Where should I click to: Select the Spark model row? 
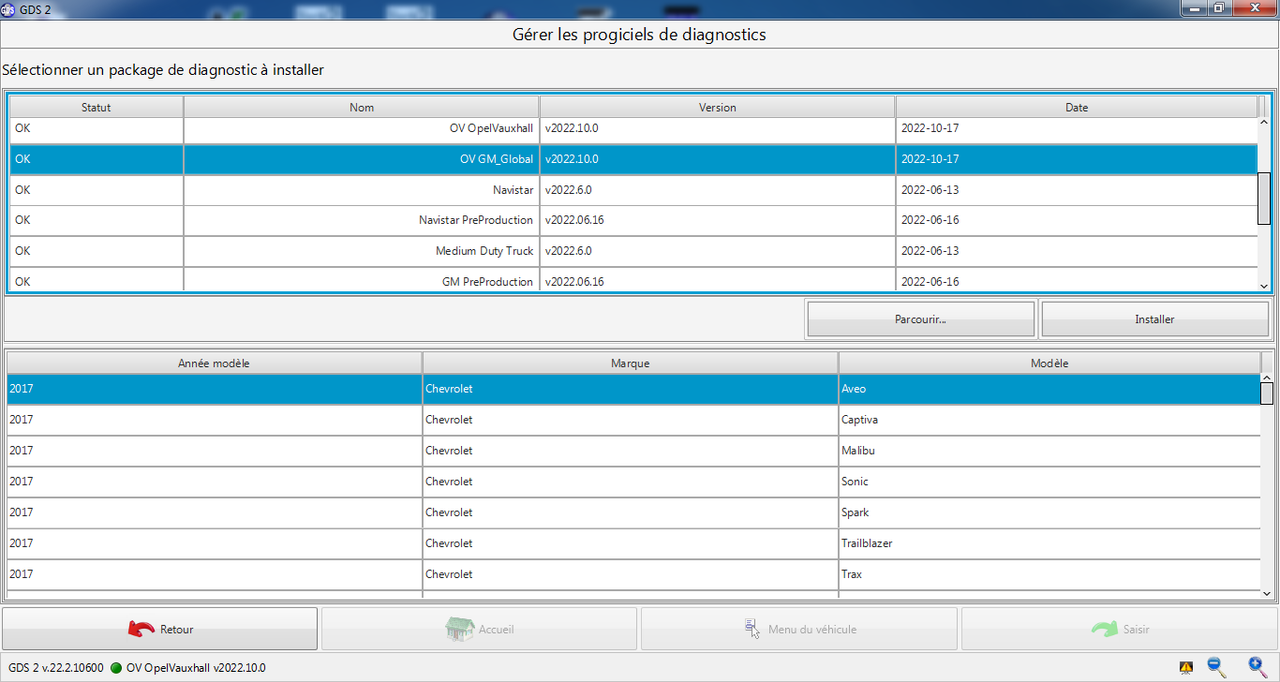[633, 513]
